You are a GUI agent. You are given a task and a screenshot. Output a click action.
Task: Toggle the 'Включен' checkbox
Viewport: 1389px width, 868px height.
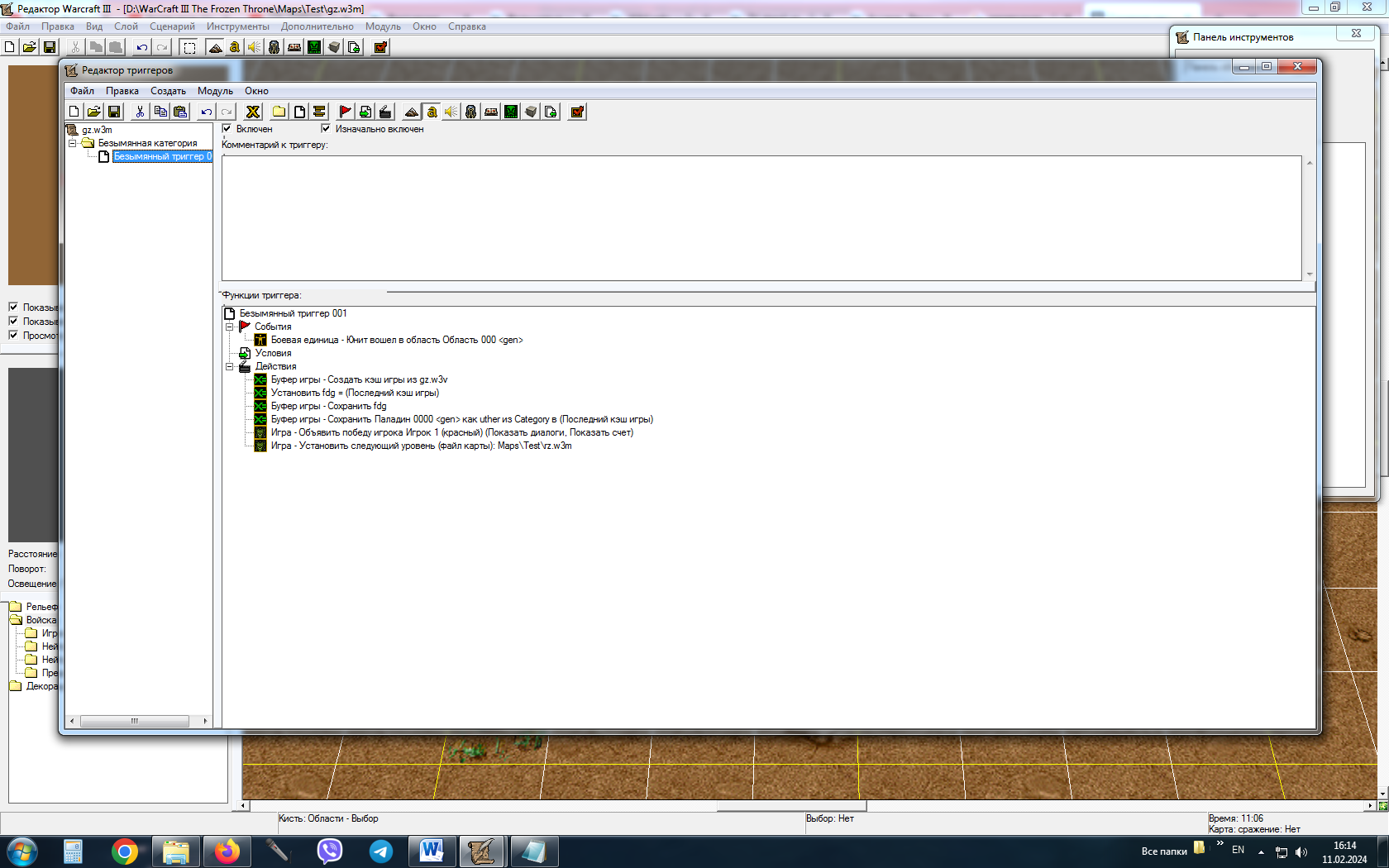(227, 129)
